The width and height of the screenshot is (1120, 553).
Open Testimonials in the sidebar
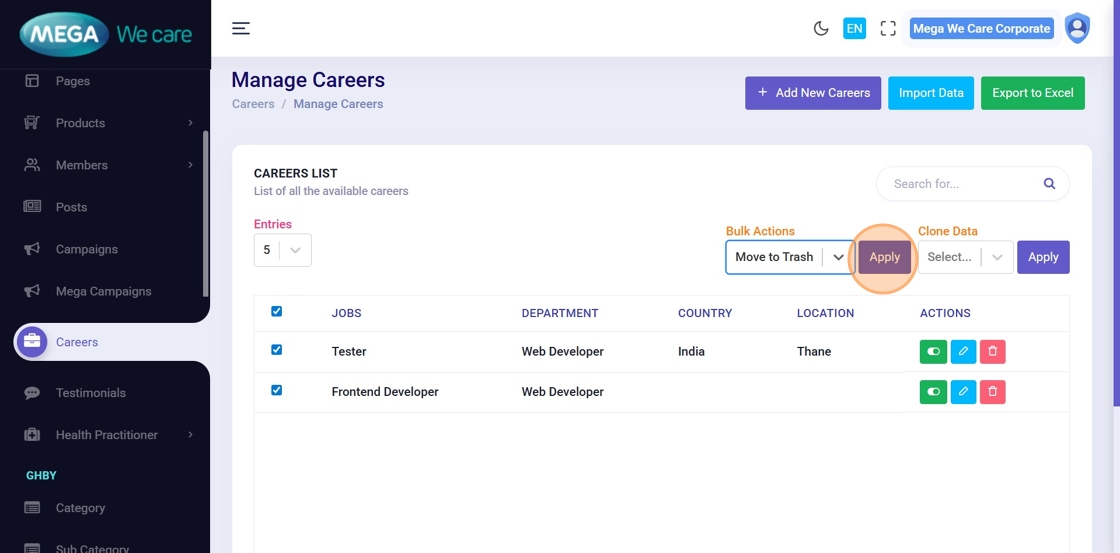pos(90,393)
